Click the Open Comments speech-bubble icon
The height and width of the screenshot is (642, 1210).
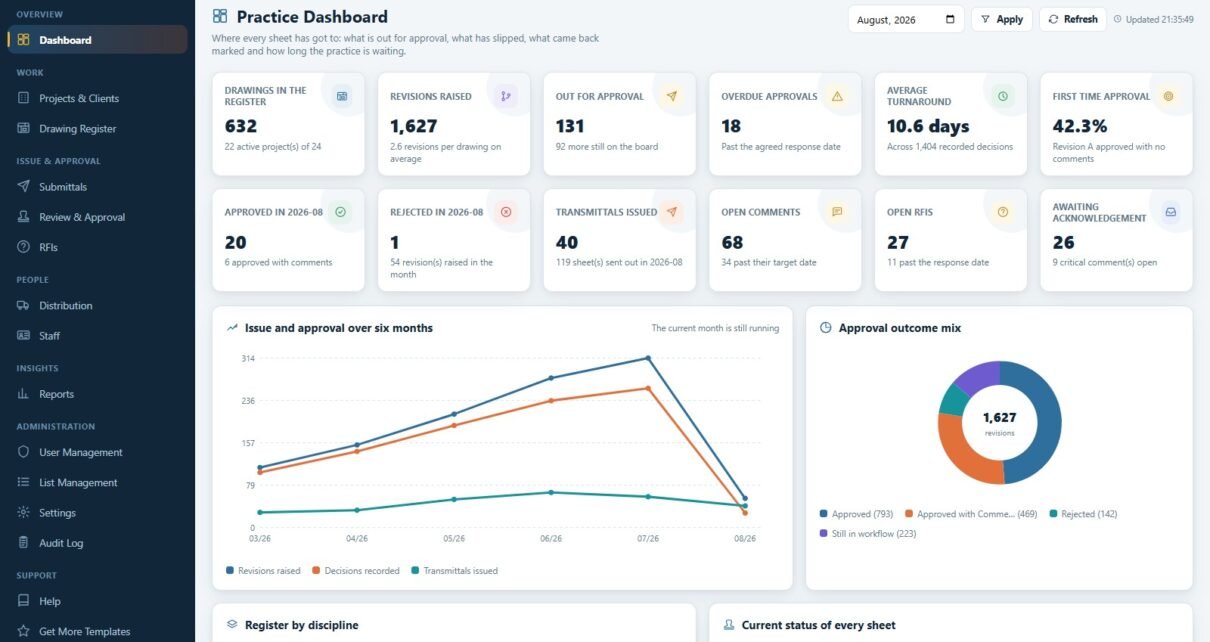point(837,212)
